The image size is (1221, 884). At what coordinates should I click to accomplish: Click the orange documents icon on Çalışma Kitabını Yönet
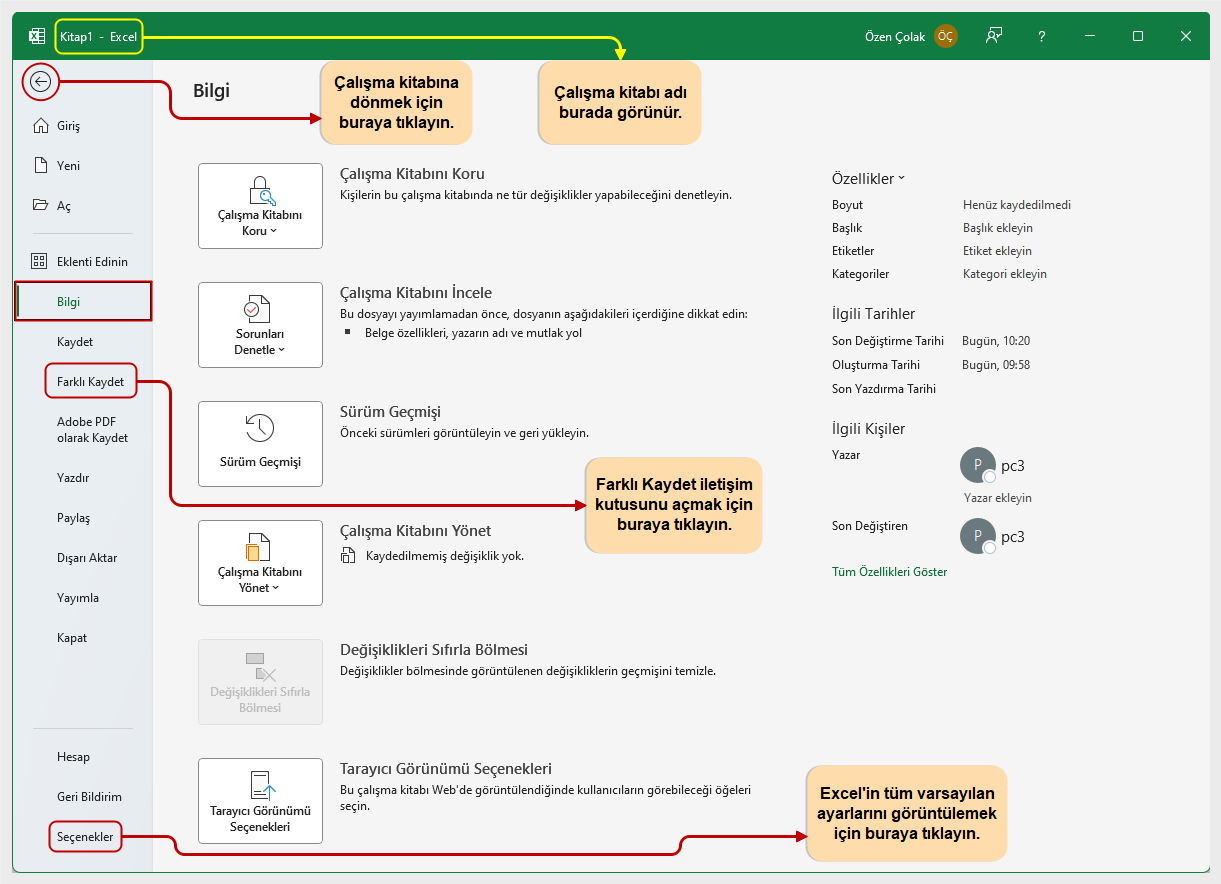point(259,546)
